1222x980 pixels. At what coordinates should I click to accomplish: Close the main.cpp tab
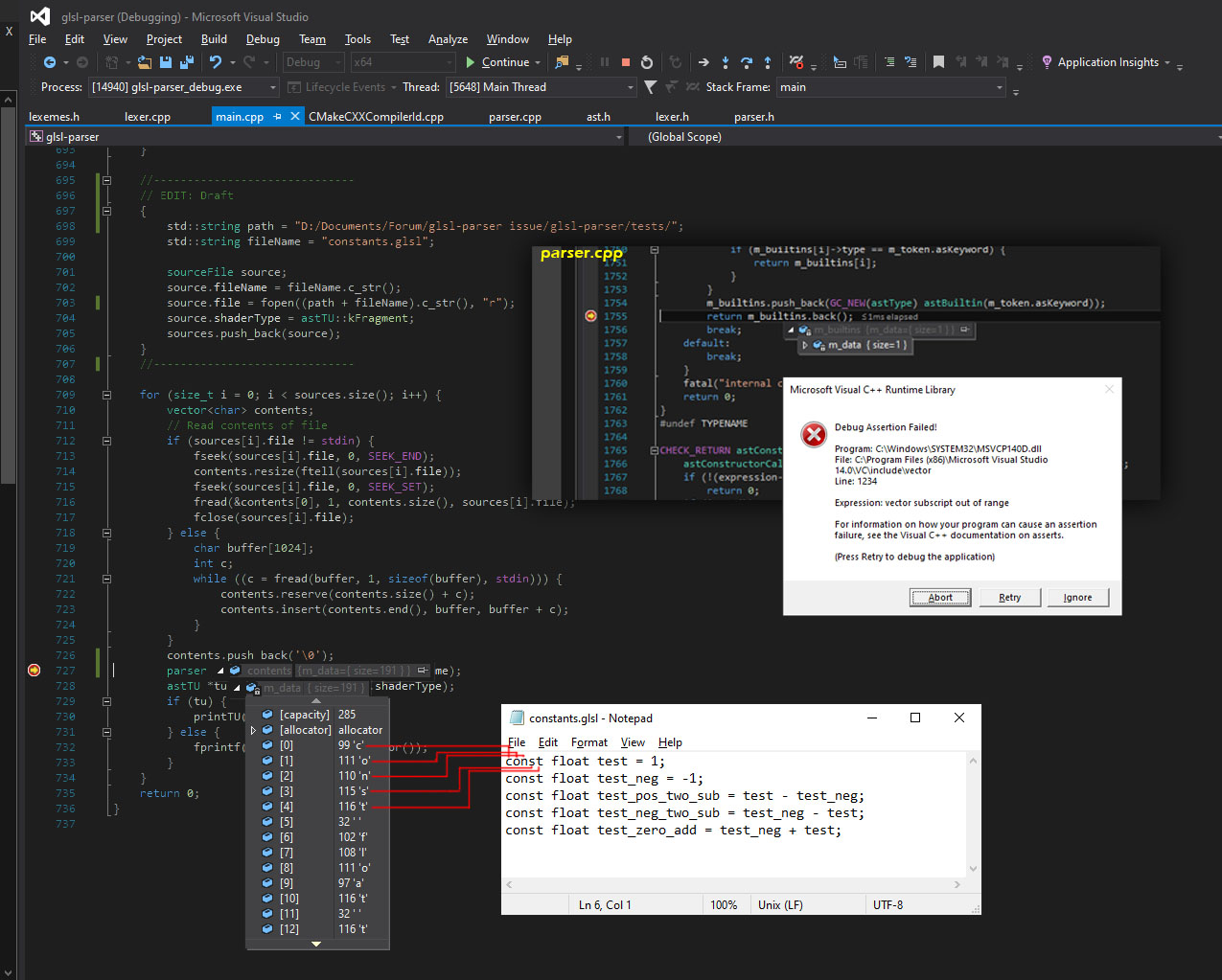coord(295,116)
